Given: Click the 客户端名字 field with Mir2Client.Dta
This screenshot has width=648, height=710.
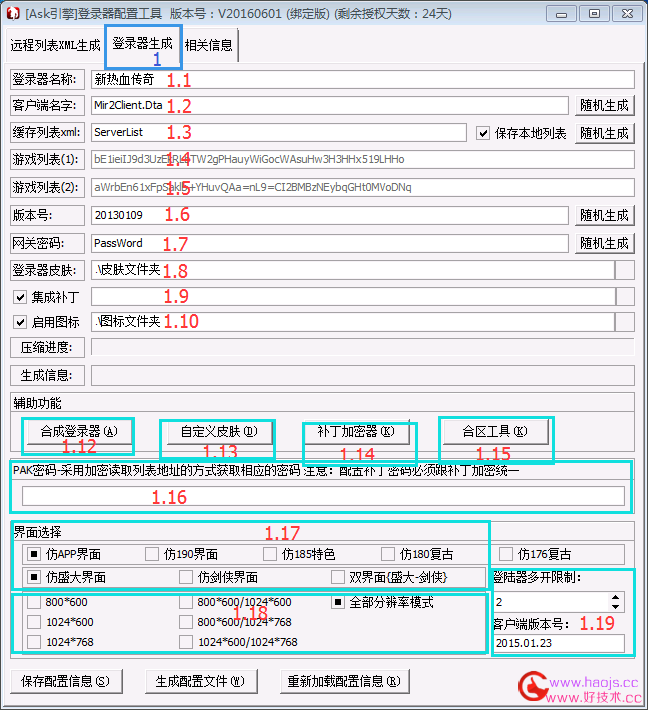Looking at the screenshot, I should point(330,106).
